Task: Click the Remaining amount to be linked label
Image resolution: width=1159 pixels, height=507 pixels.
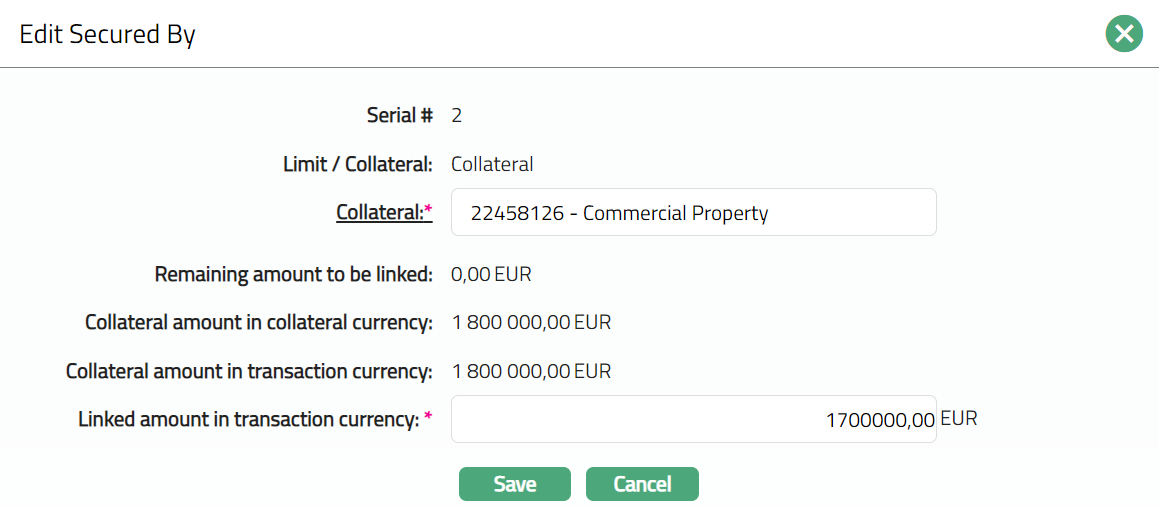Action: click(293, 274)
